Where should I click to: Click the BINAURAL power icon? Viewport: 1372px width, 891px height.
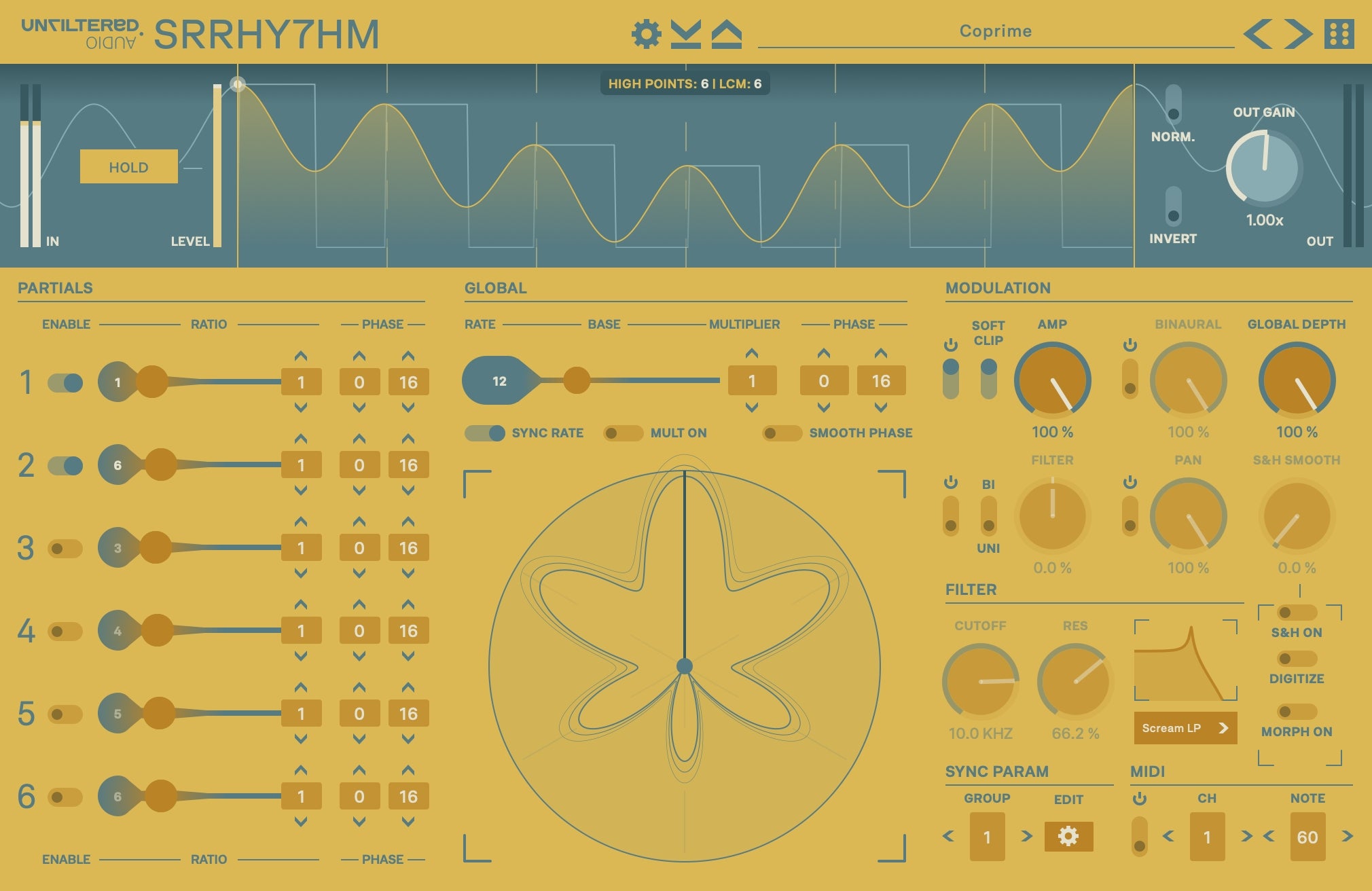(x=1130, y=345)
